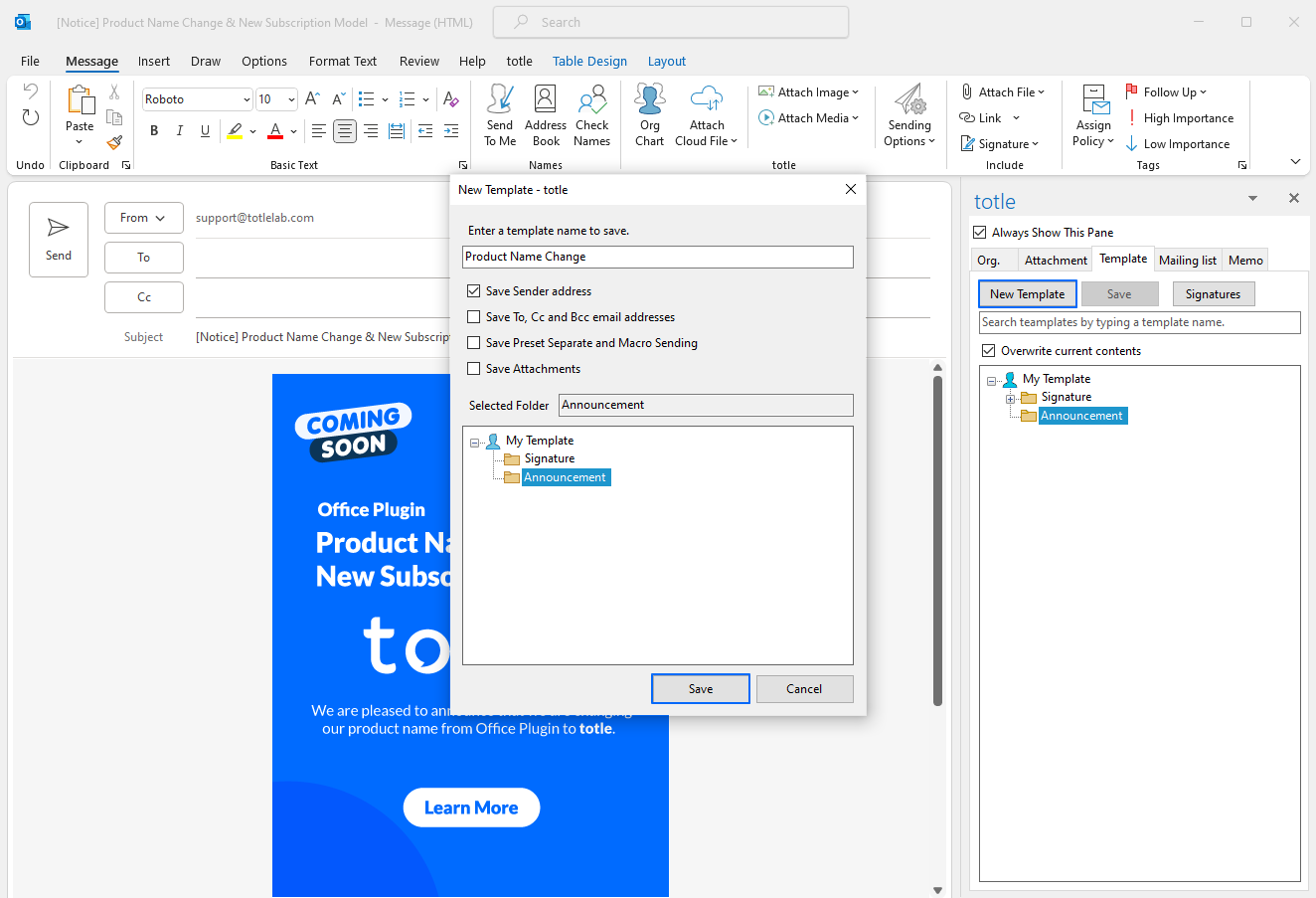Toggle Bold text formatting
Viewport: 1316px width, 898px height.
pos(154,130)
